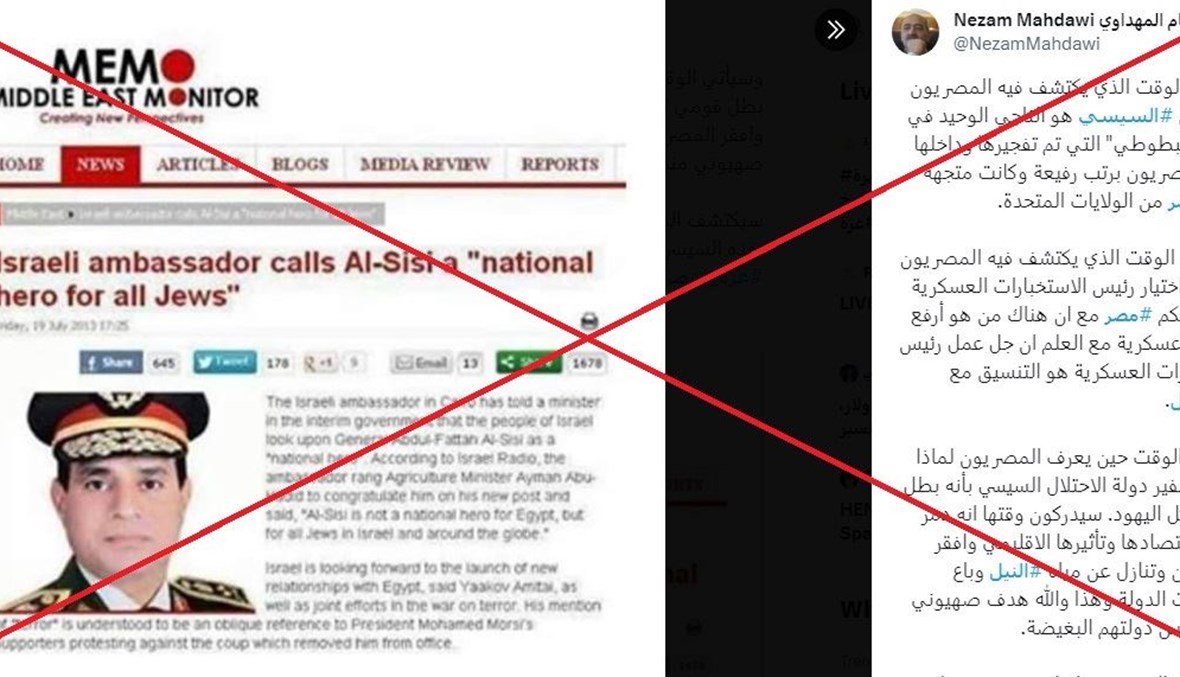Click the green Share button

(x=528, y=363)
